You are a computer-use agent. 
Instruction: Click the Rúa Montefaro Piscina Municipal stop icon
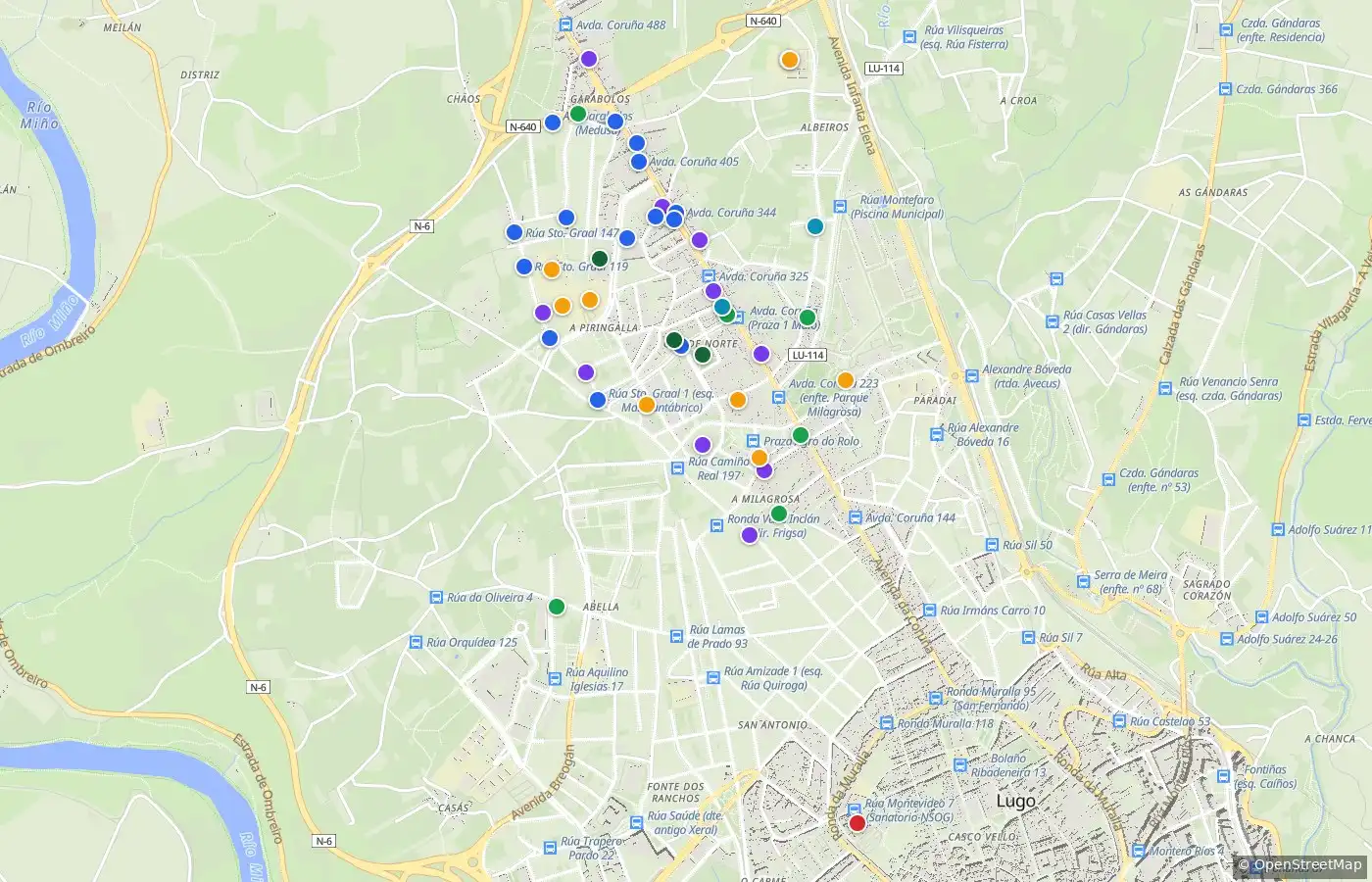point(840,207)
